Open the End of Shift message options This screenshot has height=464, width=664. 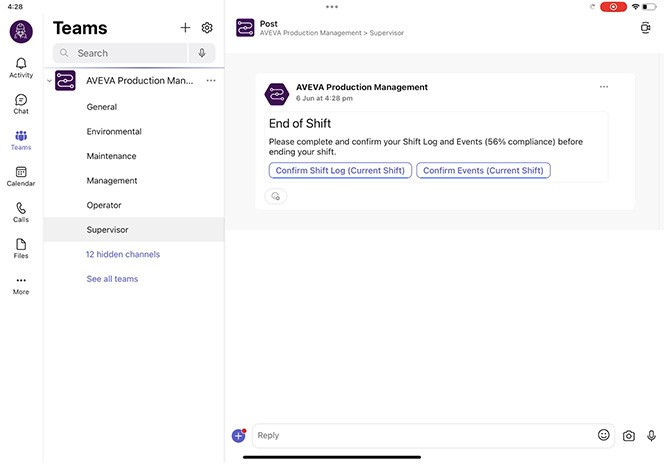pyautogui.click(x=604, y=87)
